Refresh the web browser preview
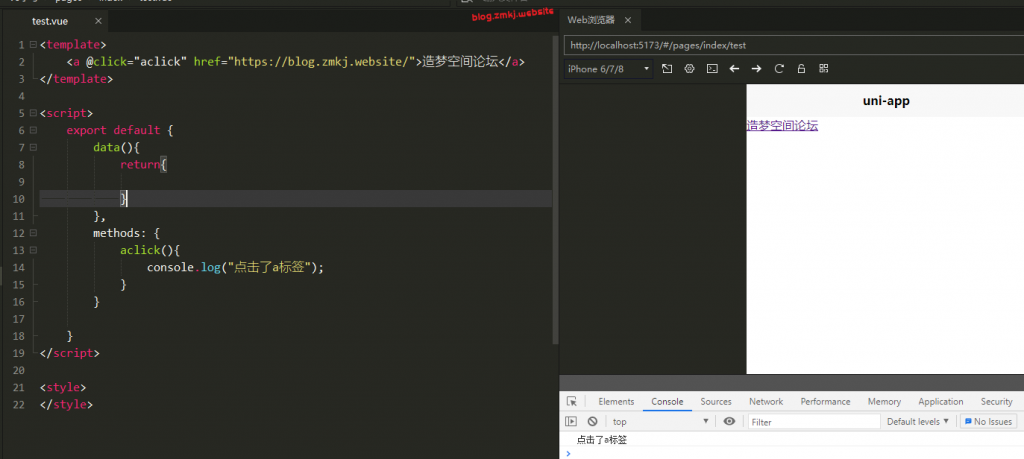Image resolution: width=1024 pixels, height=459 pixels. click(778, 69)
